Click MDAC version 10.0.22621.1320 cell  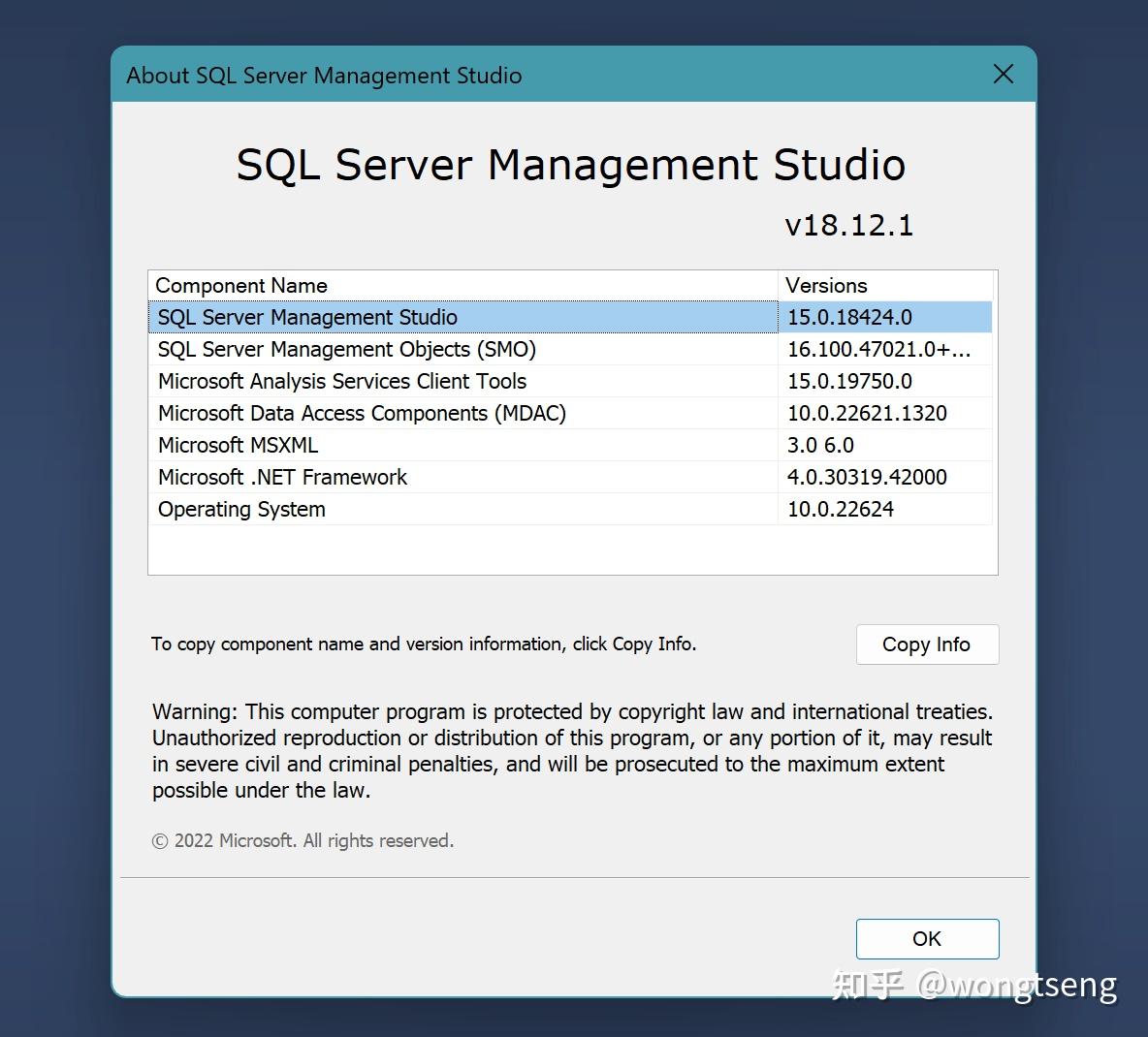[867, 413]
